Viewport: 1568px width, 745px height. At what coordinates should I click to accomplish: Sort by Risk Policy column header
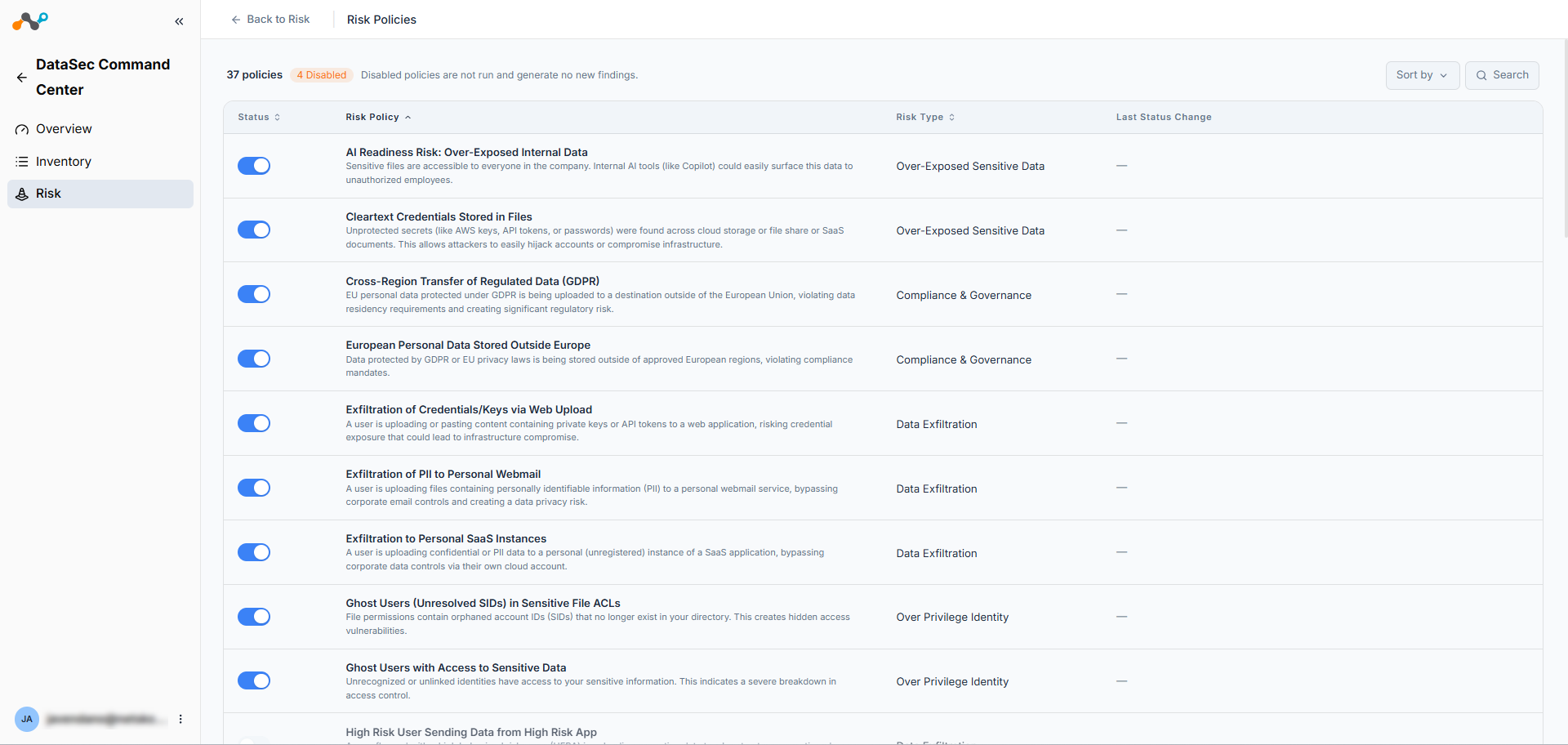378,118
